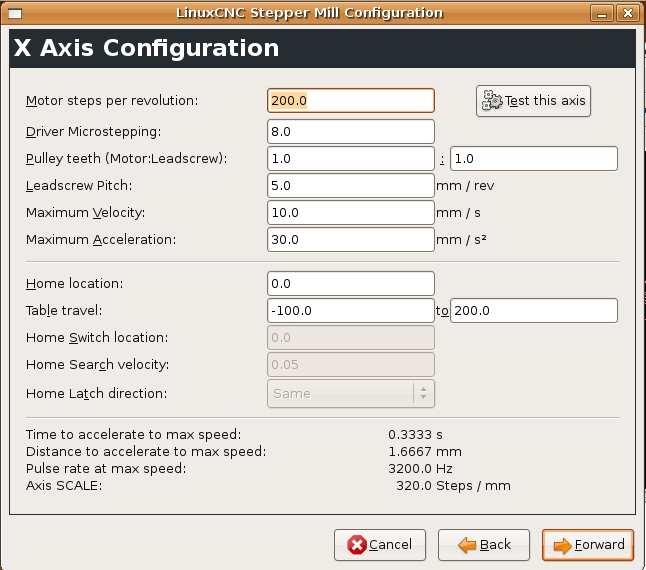The width and height of the screenshot is (646, 570).
Task: Select the 3200.0 Hz pulse rate value
Action: pyautogui.click(x=420, y=469)
